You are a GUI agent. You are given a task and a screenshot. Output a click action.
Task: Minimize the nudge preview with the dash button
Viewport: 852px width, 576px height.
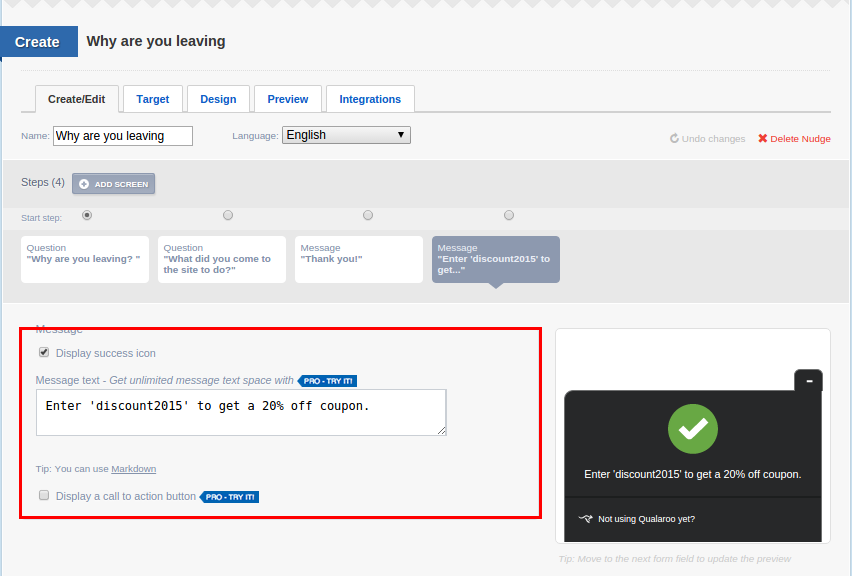click(809, 380)
